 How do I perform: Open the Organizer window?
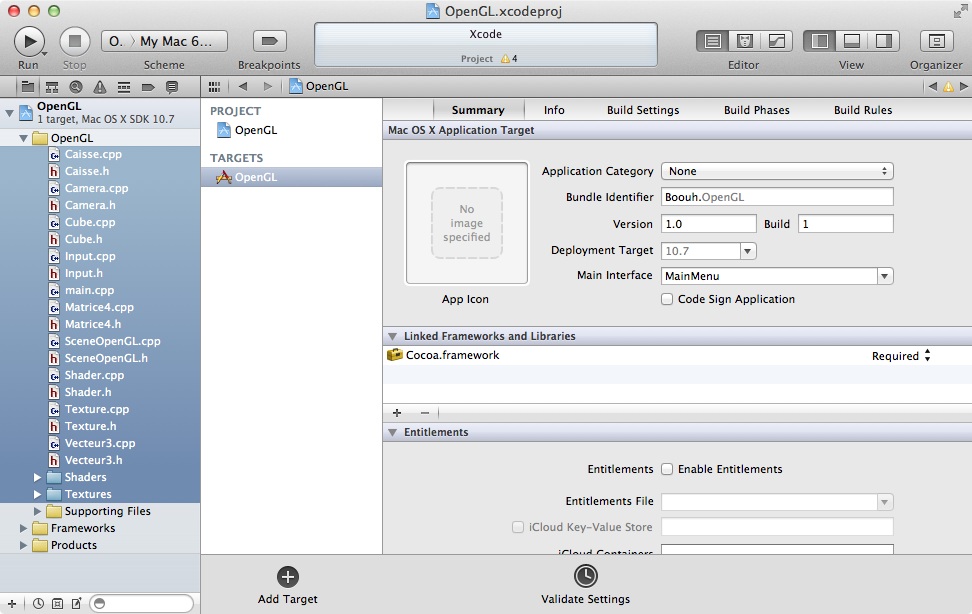click(x=936, y=41)
